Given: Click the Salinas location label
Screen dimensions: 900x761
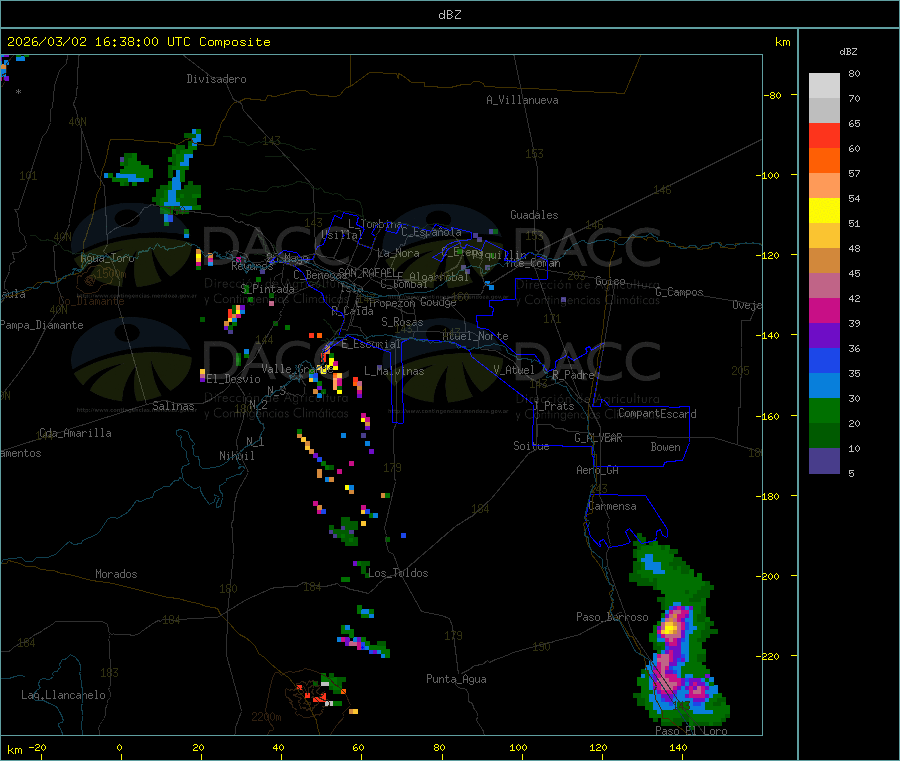Looking at the screenshot, I should [x=173, y=406].
